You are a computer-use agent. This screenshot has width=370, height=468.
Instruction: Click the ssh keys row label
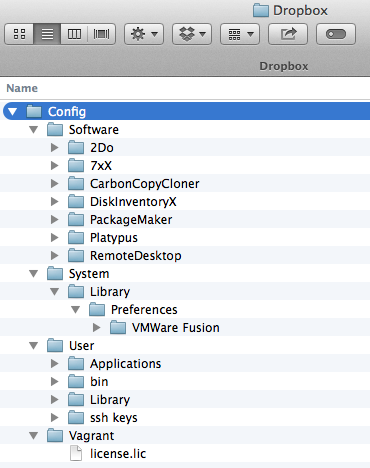pyautogui.click(x=114, y=418)
